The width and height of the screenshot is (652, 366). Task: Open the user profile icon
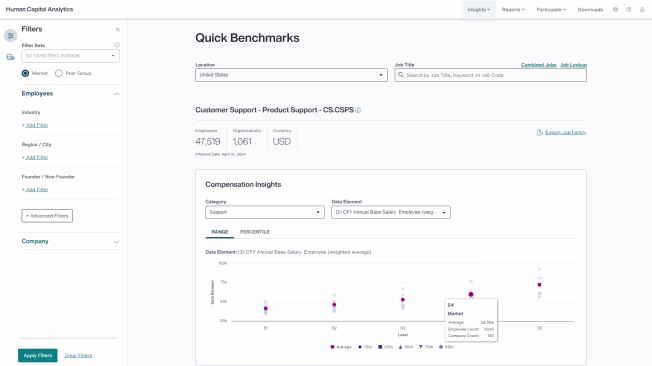click(642, 10)
